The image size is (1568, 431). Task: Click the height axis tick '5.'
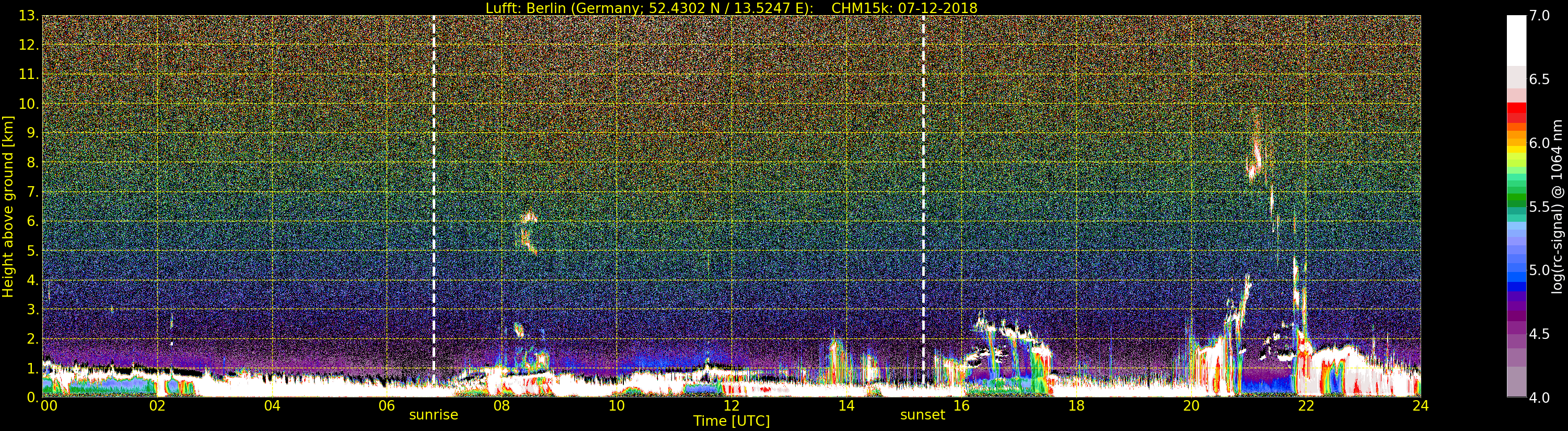(33, 251)
